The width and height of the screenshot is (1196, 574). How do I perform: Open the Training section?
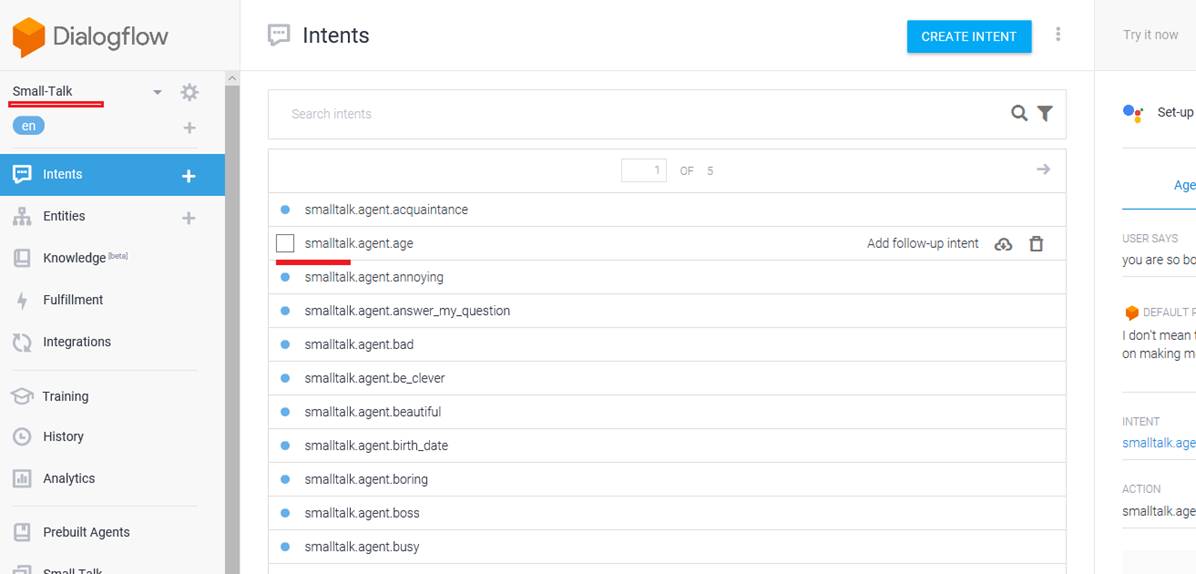pyautogui.click(x=65, y=396)
